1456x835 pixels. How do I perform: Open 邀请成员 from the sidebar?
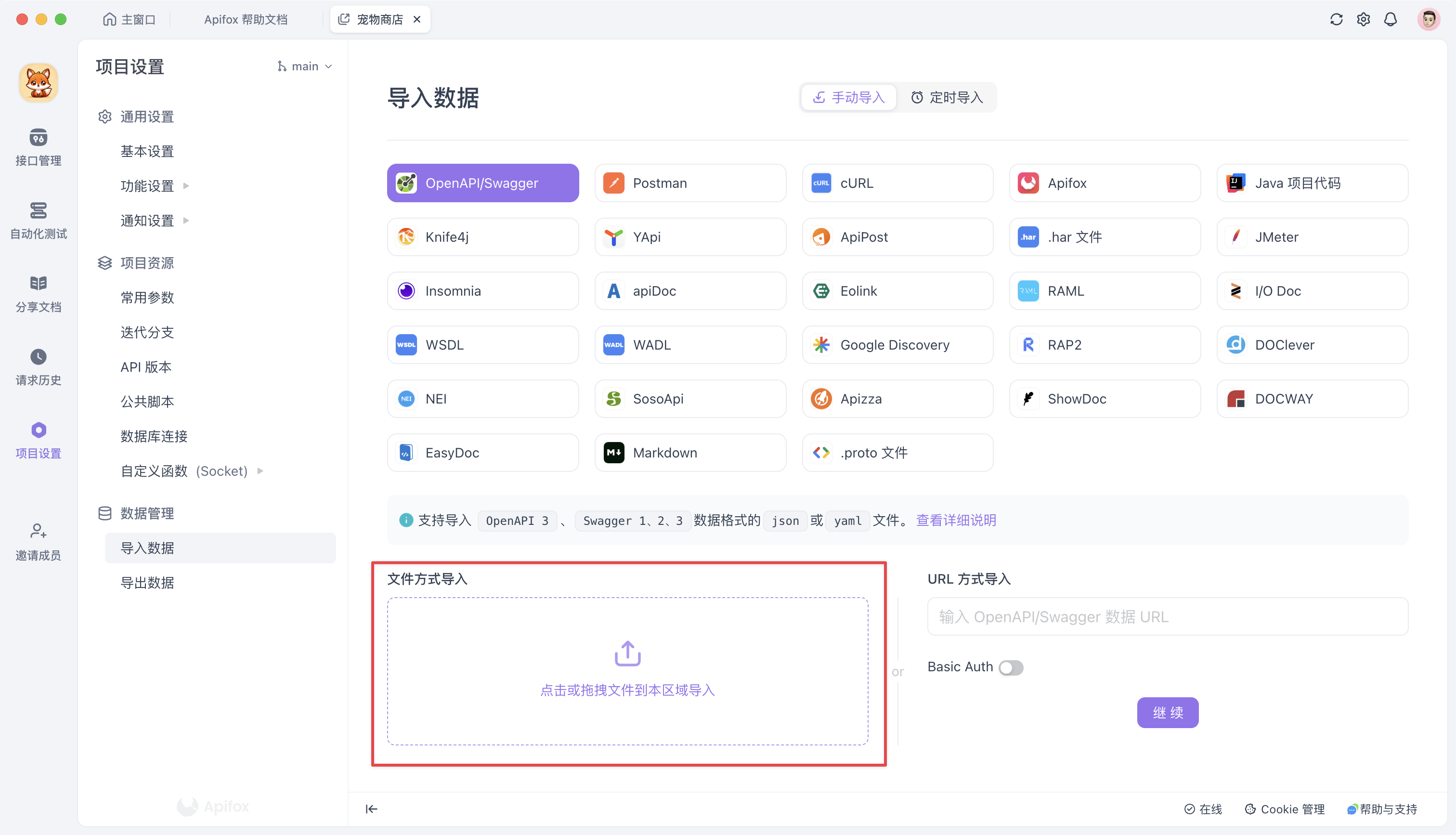38,541
